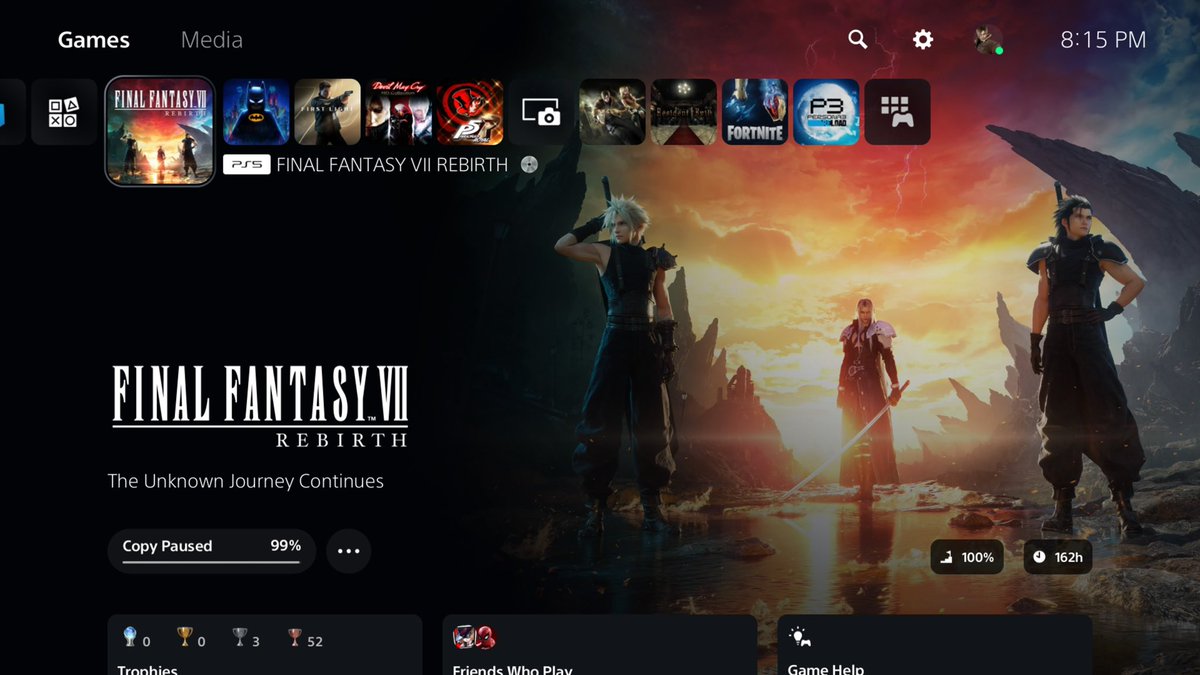Click the bronze trophy icon showing 52
This screenshot has height=675, width=1200.
[x=294, y=637]
